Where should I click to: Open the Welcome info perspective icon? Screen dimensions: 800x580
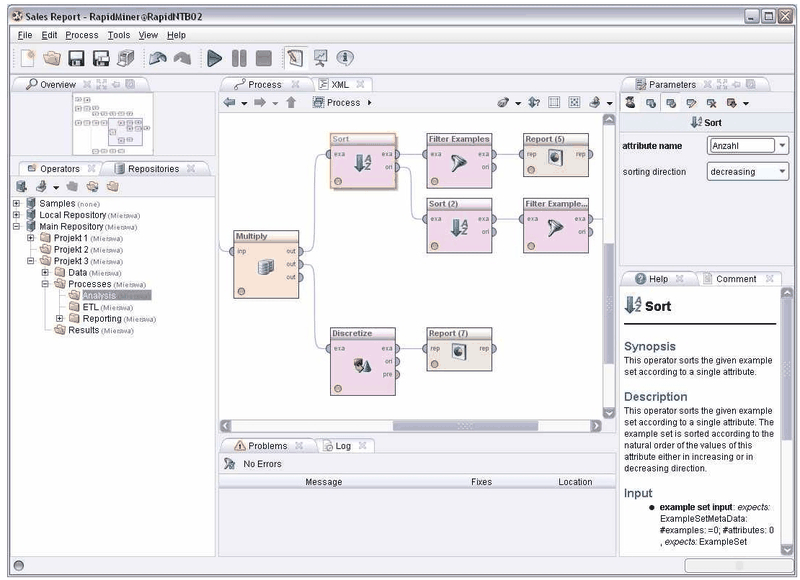pos(345,58)
